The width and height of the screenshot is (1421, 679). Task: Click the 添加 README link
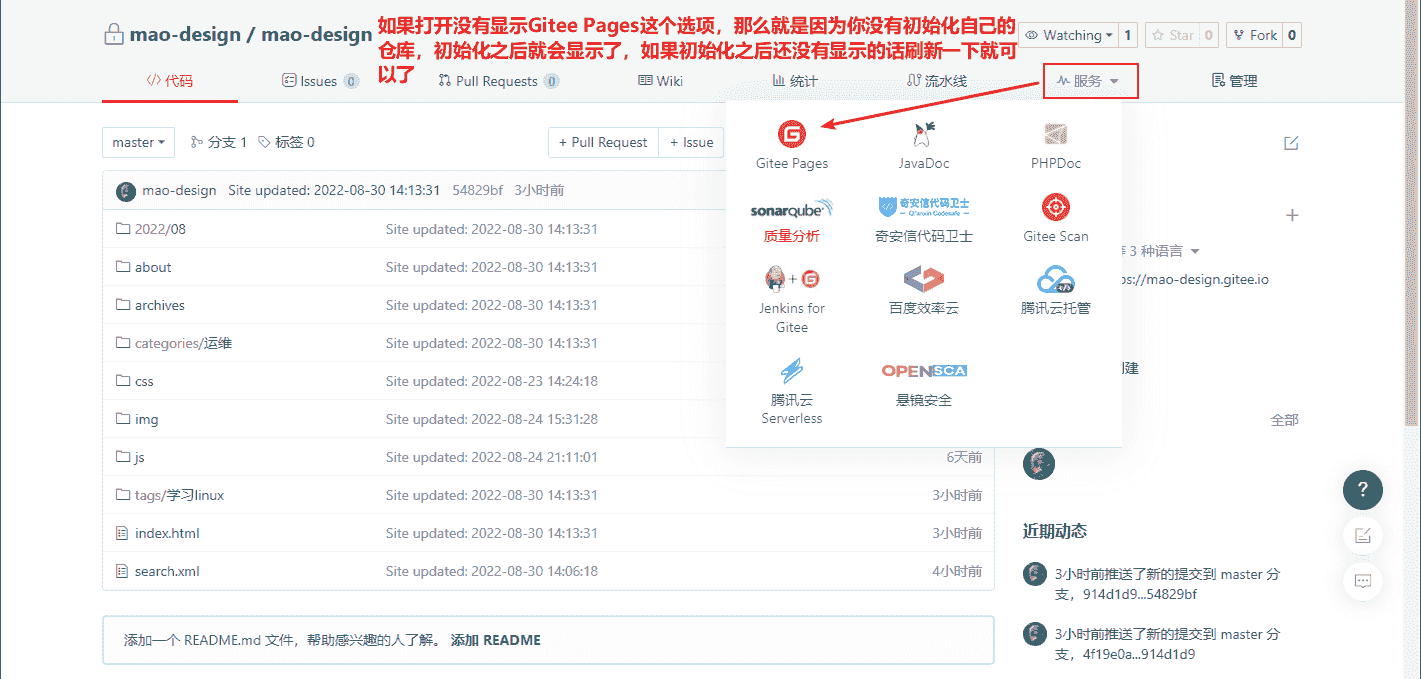495,640
